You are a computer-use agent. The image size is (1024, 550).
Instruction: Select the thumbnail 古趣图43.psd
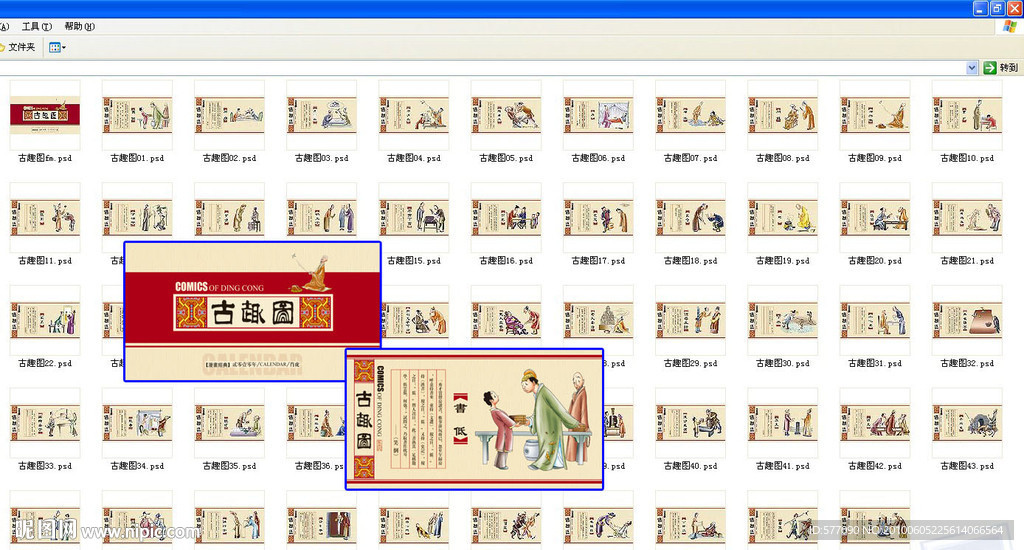point(967,423)
